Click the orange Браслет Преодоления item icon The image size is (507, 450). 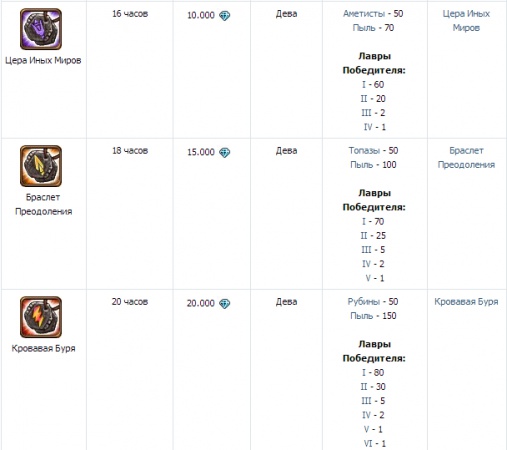[x=41, y=166]
